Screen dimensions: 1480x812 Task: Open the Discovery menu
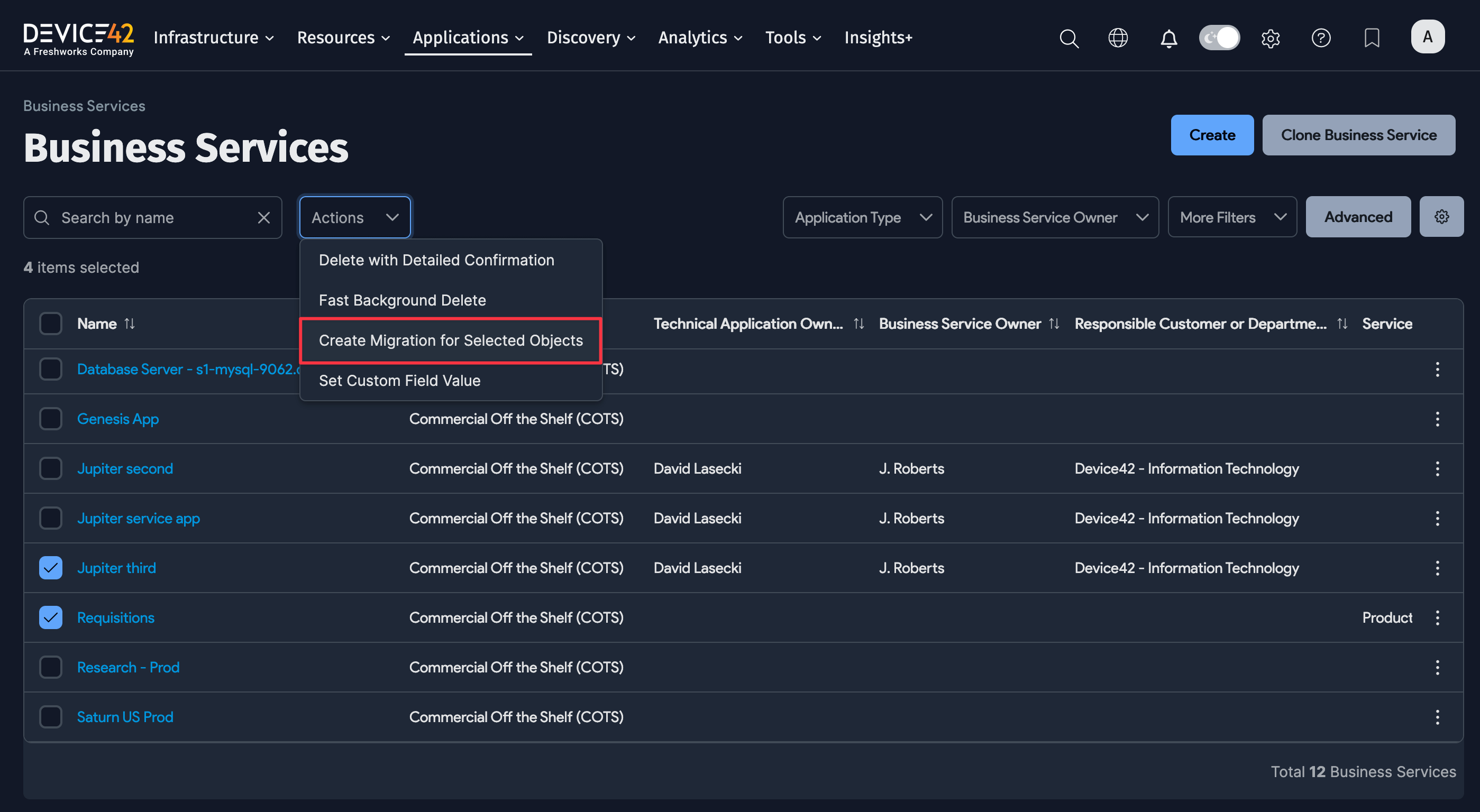(590, 38)
